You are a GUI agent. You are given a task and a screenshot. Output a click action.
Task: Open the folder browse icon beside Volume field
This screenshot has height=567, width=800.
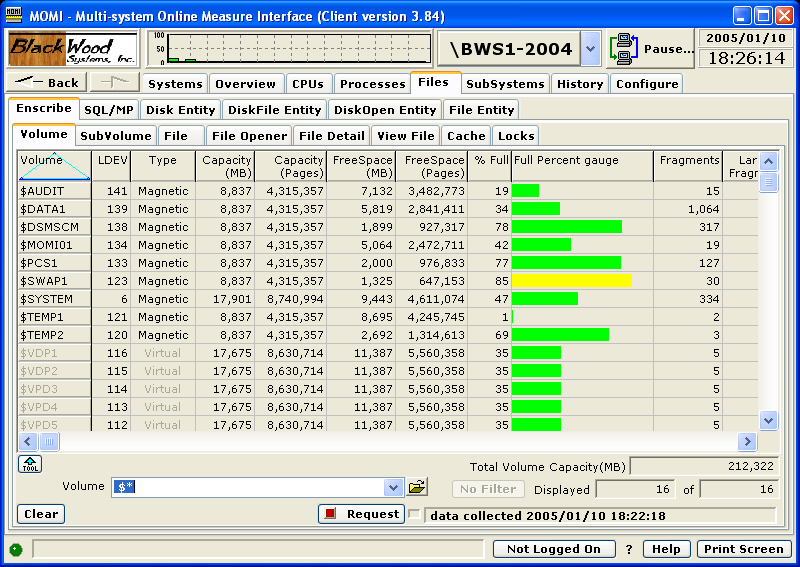(417, 487)
